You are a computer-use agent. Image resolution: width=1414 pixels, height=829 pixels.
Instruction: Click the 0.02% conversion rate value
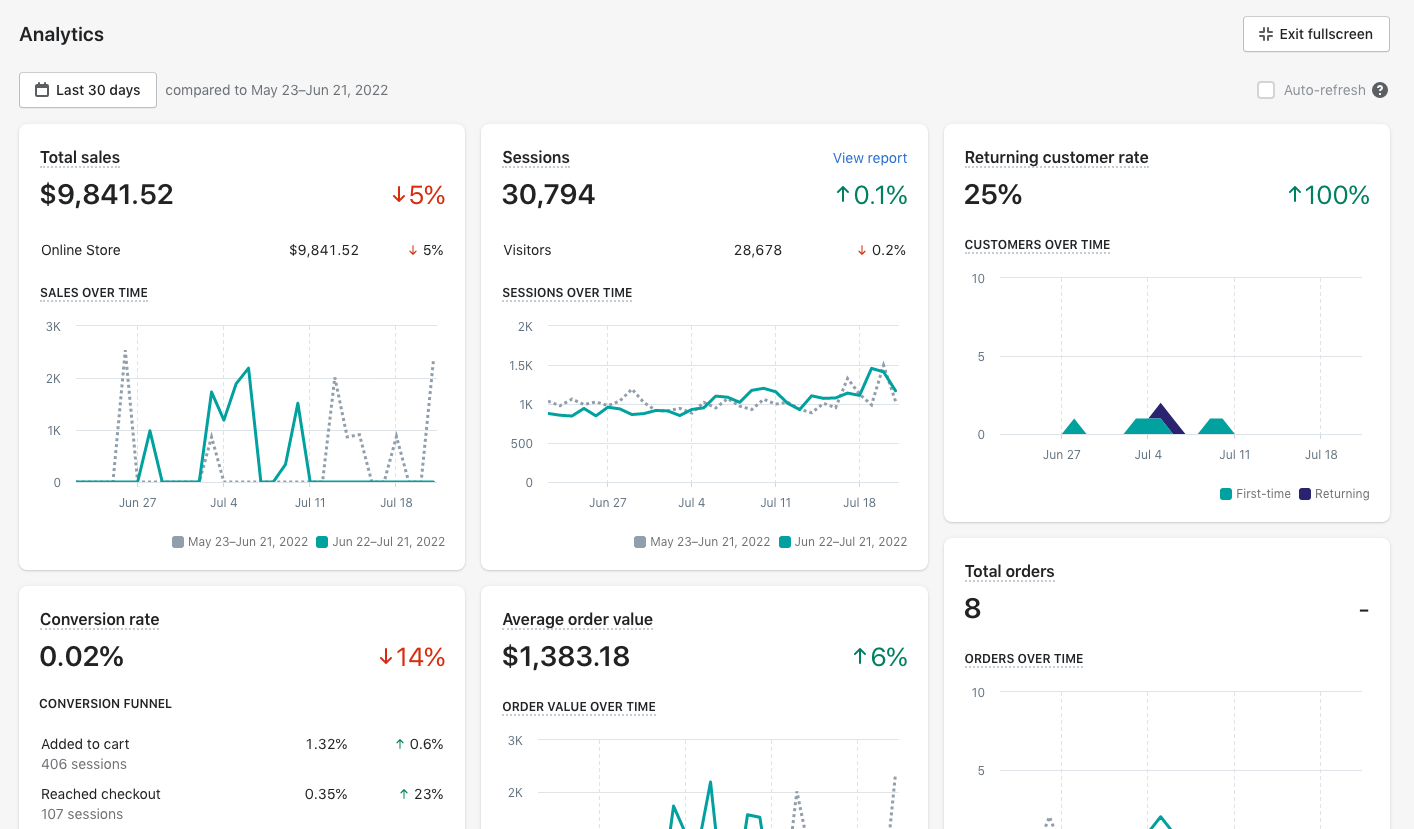[82, 656]
